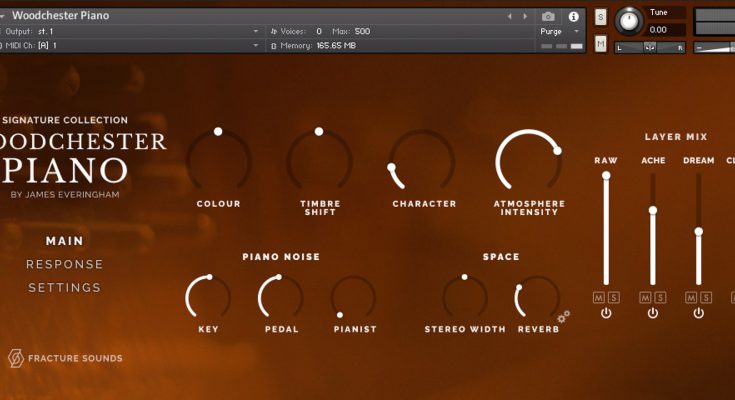This screenshot has width=735, height=400.
Task: Go to the previous instrument arrow
Action: click(x=509, y=16)
